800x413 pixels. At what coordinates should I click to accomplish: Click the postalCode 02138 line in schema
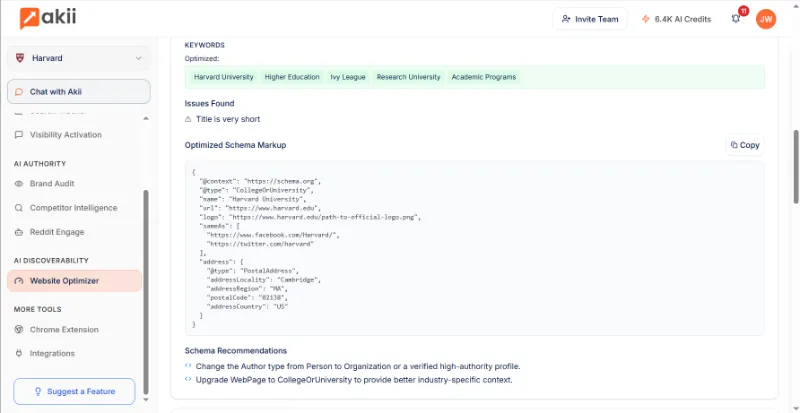click(247, 297)
